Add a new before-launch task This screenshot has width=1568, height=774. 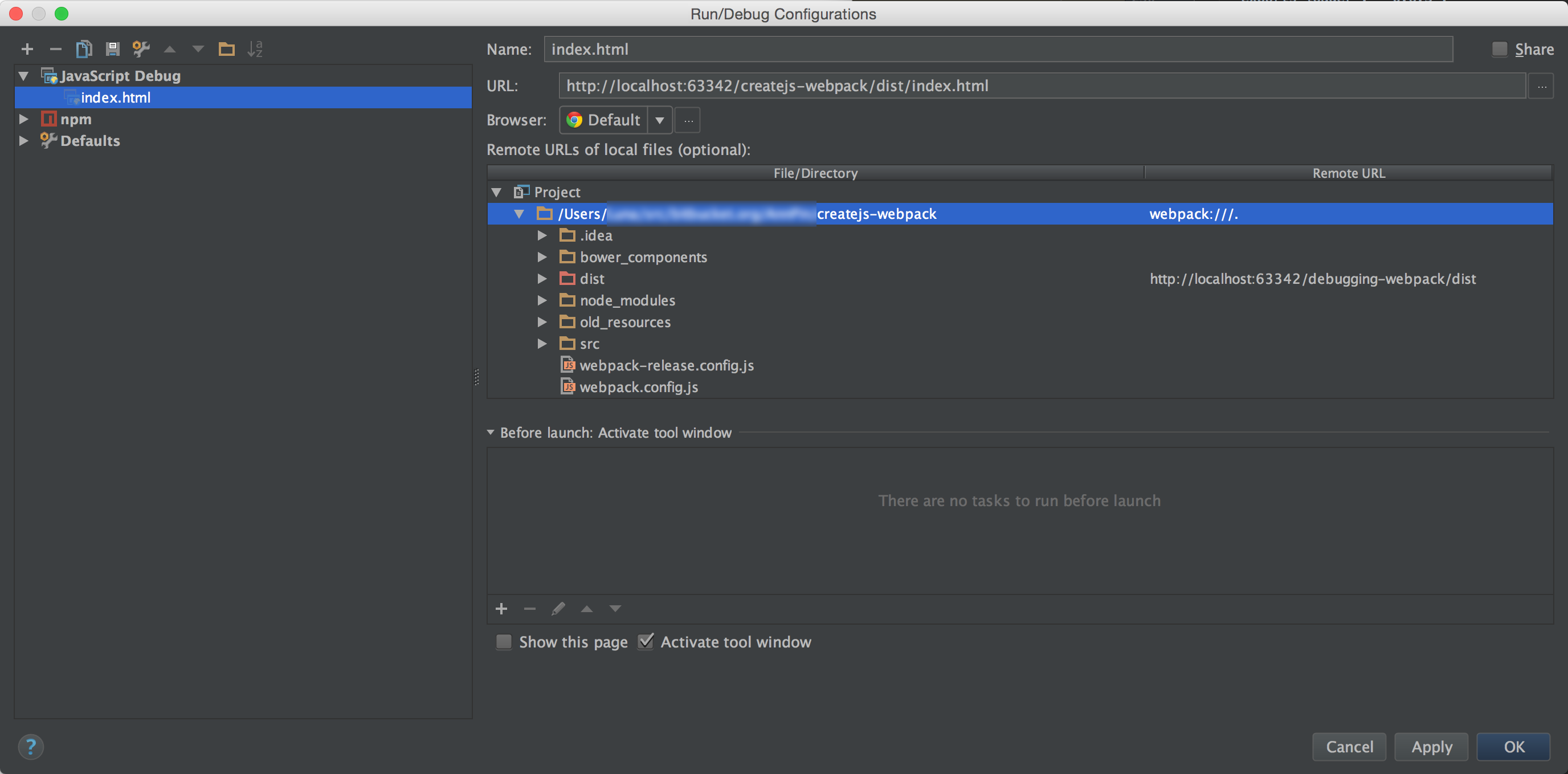point(501,608)
